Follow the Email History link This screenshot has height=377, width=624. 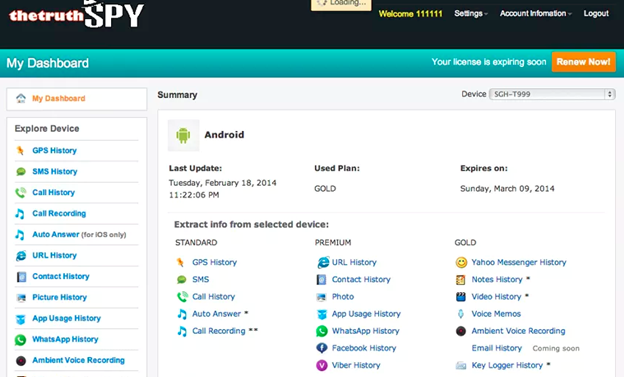pos(497,348)
